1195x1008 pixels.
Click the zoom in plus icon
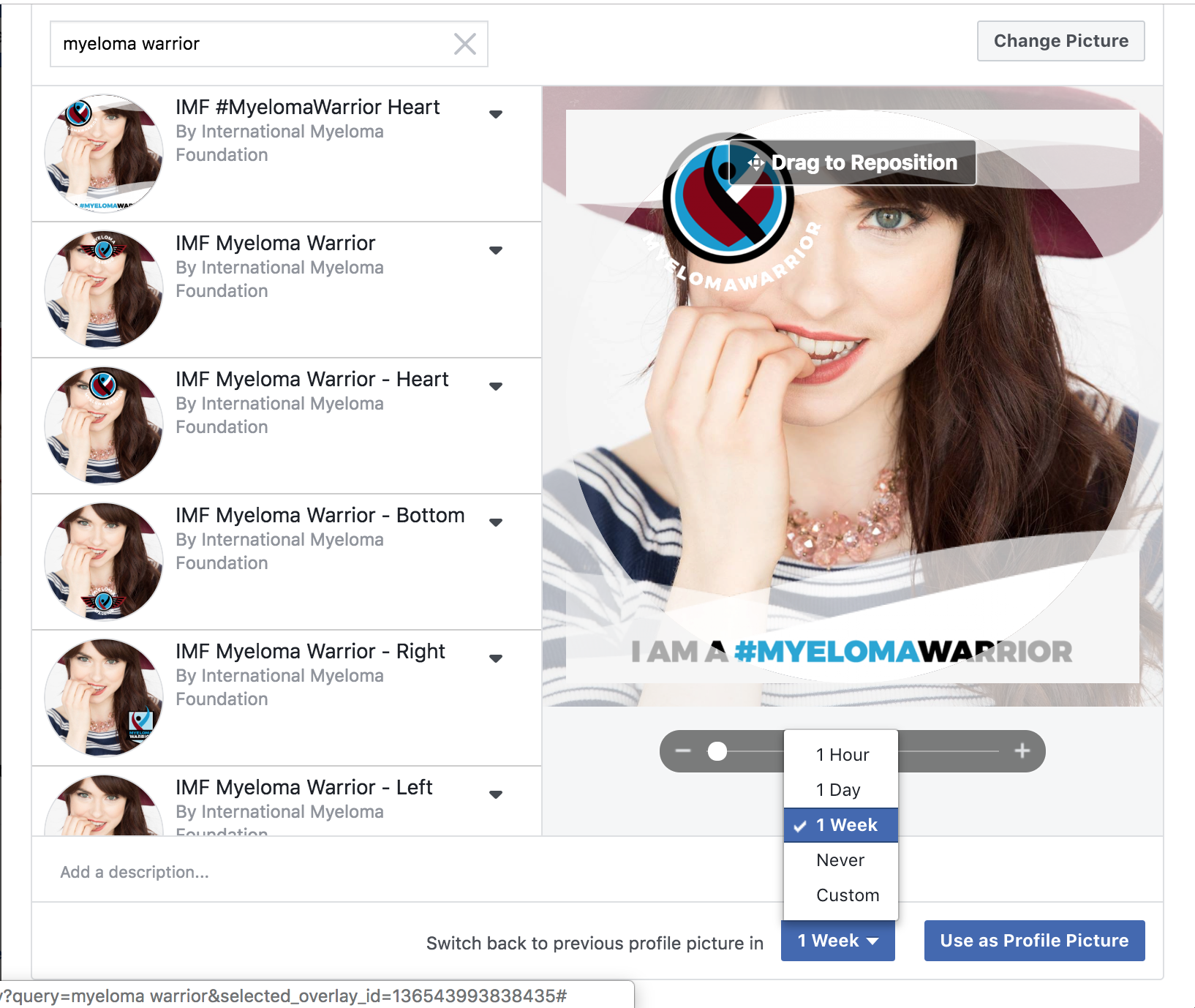tap(1022, 751)
